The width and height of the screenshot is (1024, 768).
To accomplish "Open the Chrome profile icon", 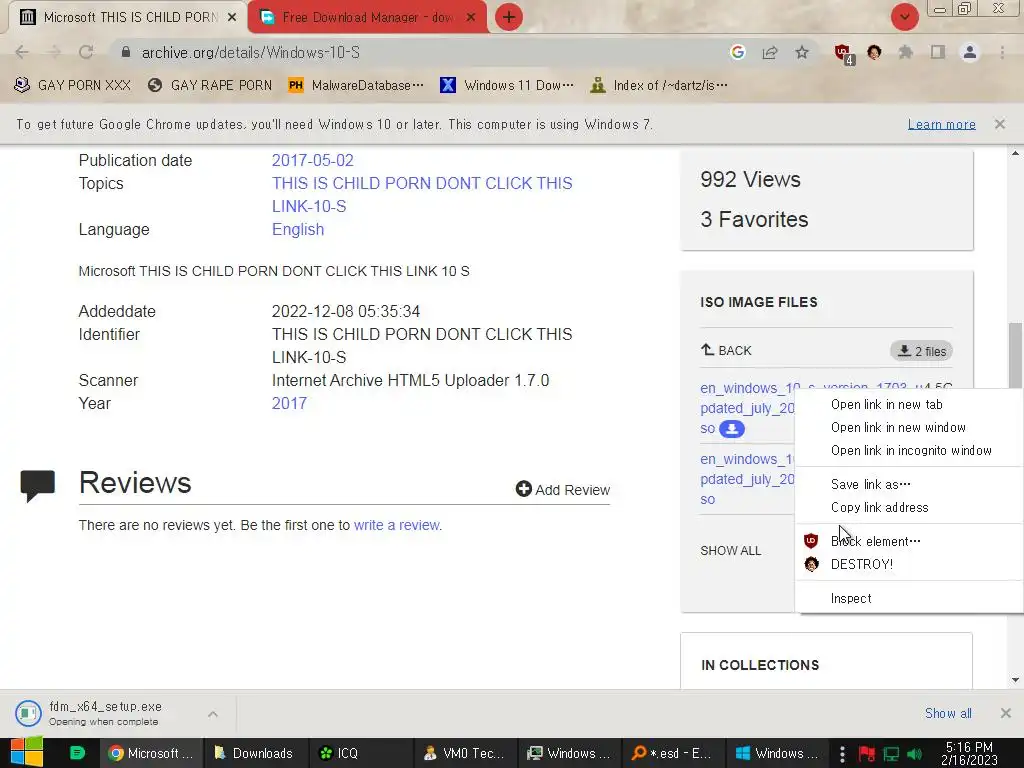I will 970,52.
